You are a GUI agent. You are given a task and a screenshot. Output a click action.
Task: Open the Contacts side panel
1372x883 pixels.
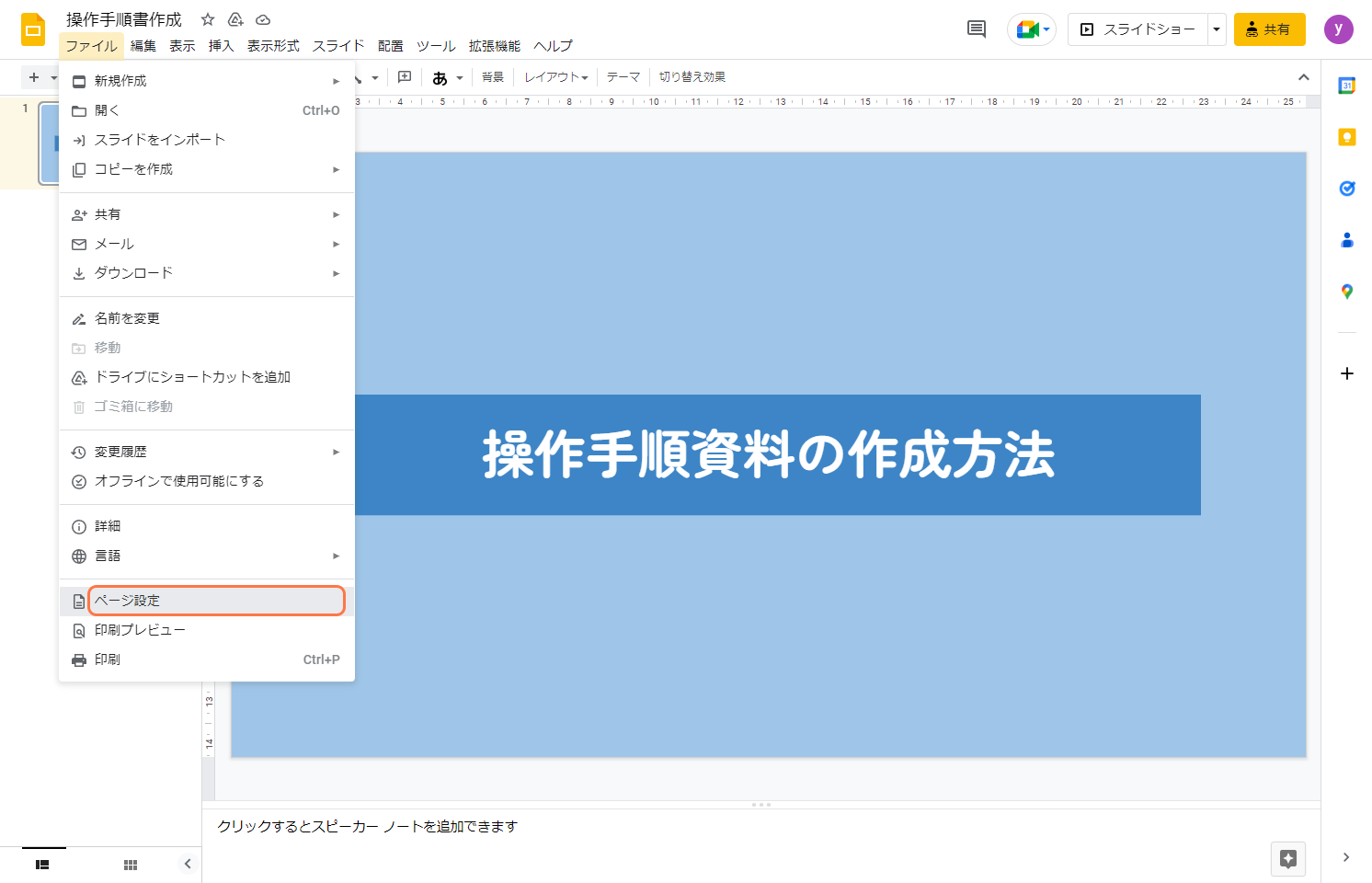point(1347,240)
